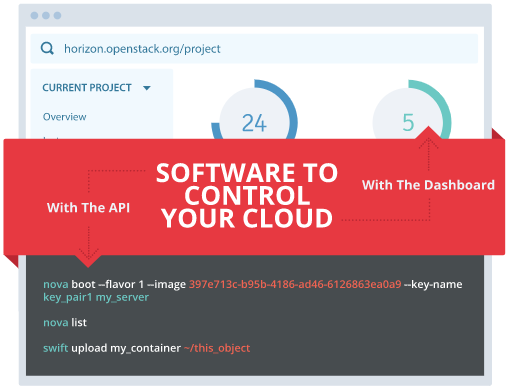511x390 pixels.
Task: Click the first window control dot
Action: tap(34, 15)
